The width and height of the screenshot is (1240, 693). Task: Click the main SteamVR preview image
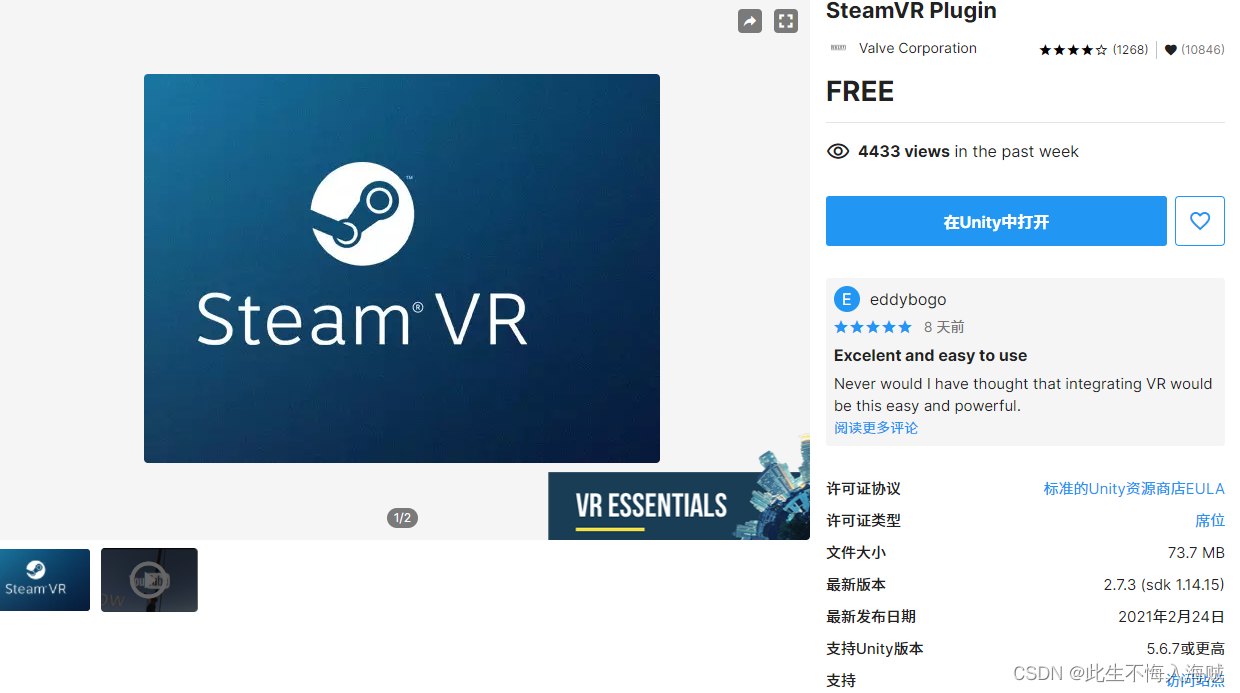tap(402, 268)
